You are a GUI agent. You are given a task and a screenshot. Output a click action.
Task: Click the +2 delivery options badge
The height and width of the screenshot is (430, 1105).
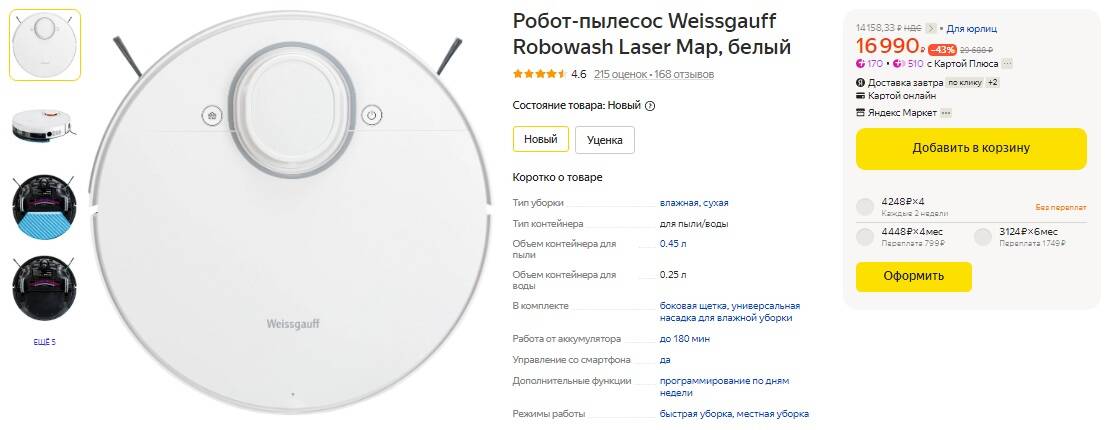[x=993, y=82]
